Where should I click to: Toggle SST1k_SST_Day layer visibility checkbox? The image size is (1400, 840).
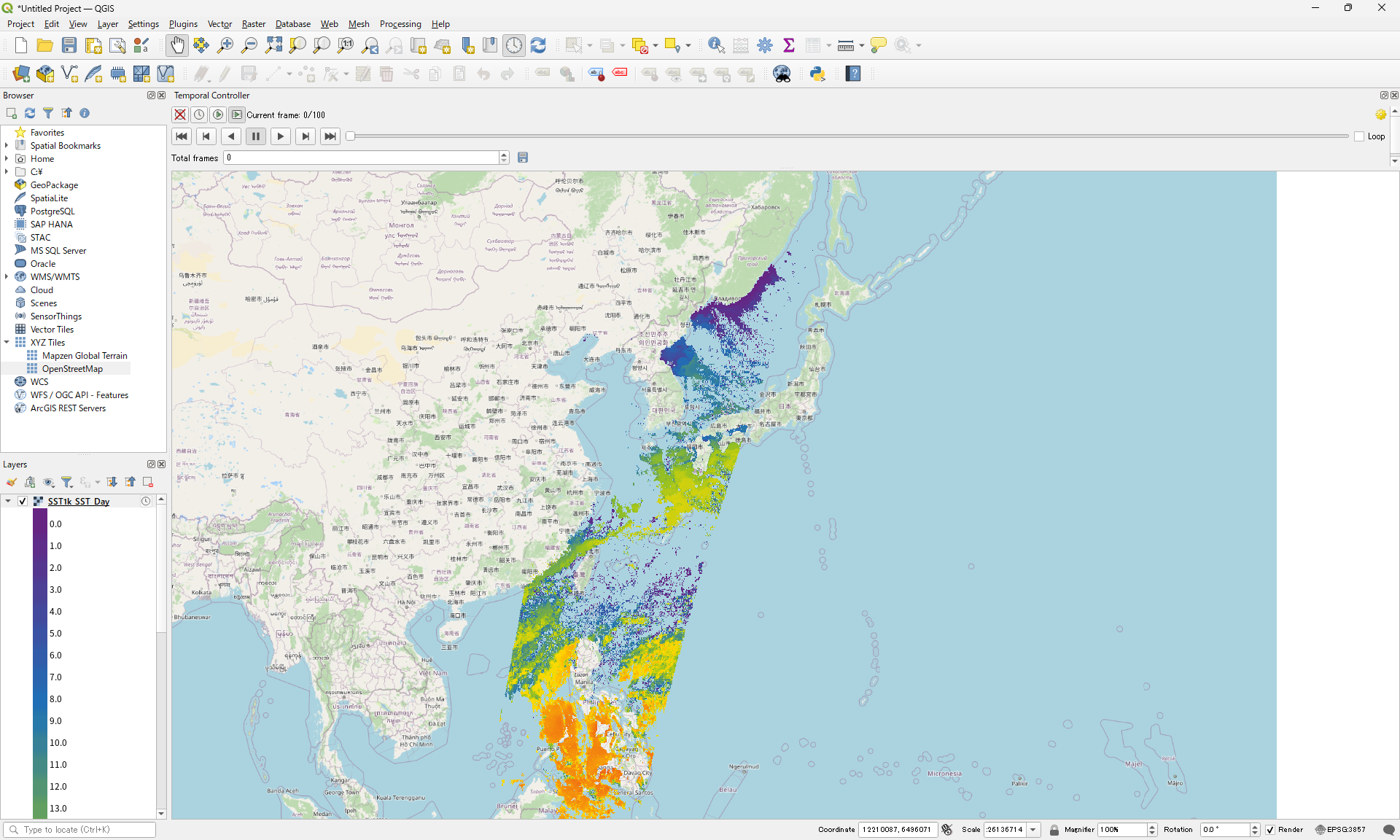(x=23, y=502)
